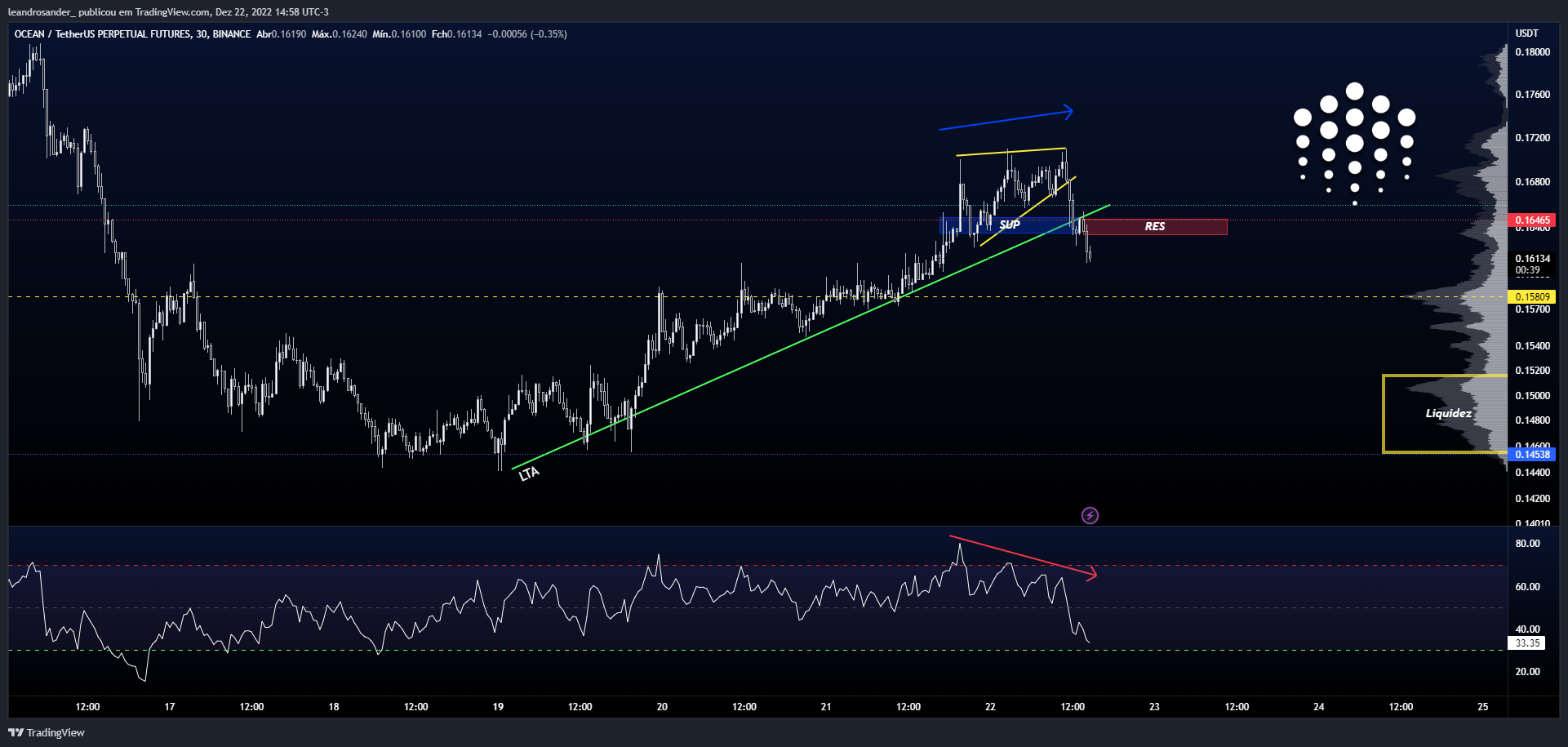Image resolution: width=1568 pixels, height=747 pixels.
Task: Click the RSI 40.00 scale label
Action: click(x=1527, y=629)
